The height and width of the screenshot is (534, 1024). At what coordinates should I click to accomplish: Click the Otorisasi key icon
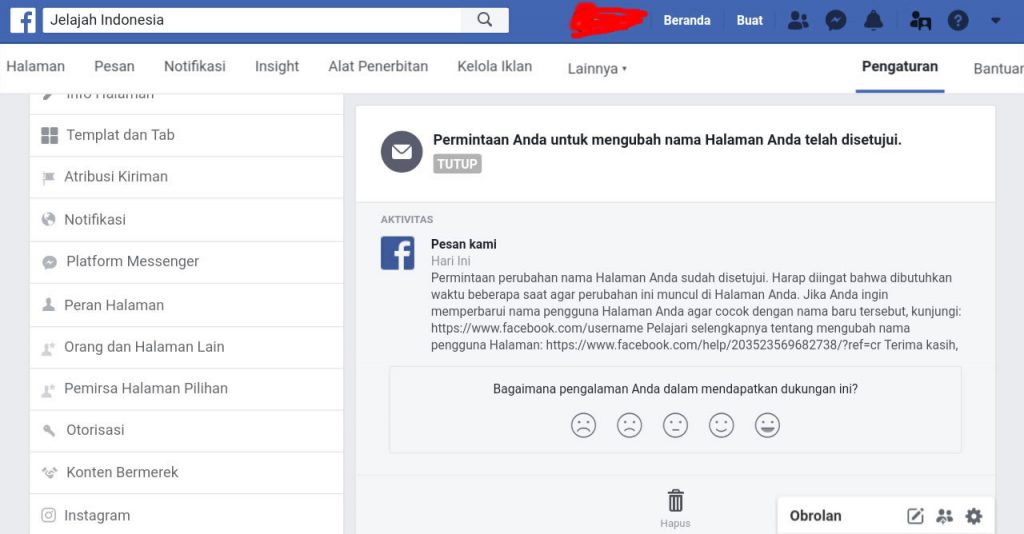click(x=49, y=431)
